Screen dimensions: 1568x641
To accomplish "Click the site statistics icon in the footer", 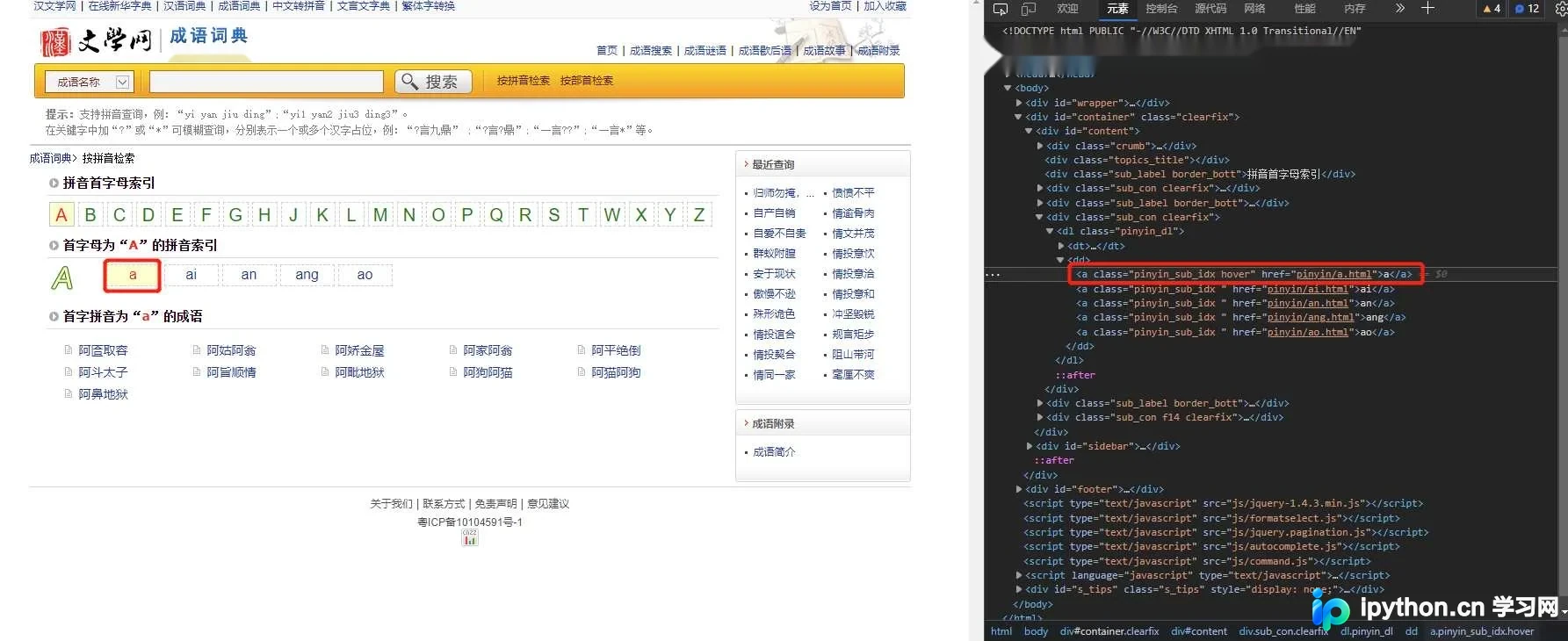I will tap(470, 537).
